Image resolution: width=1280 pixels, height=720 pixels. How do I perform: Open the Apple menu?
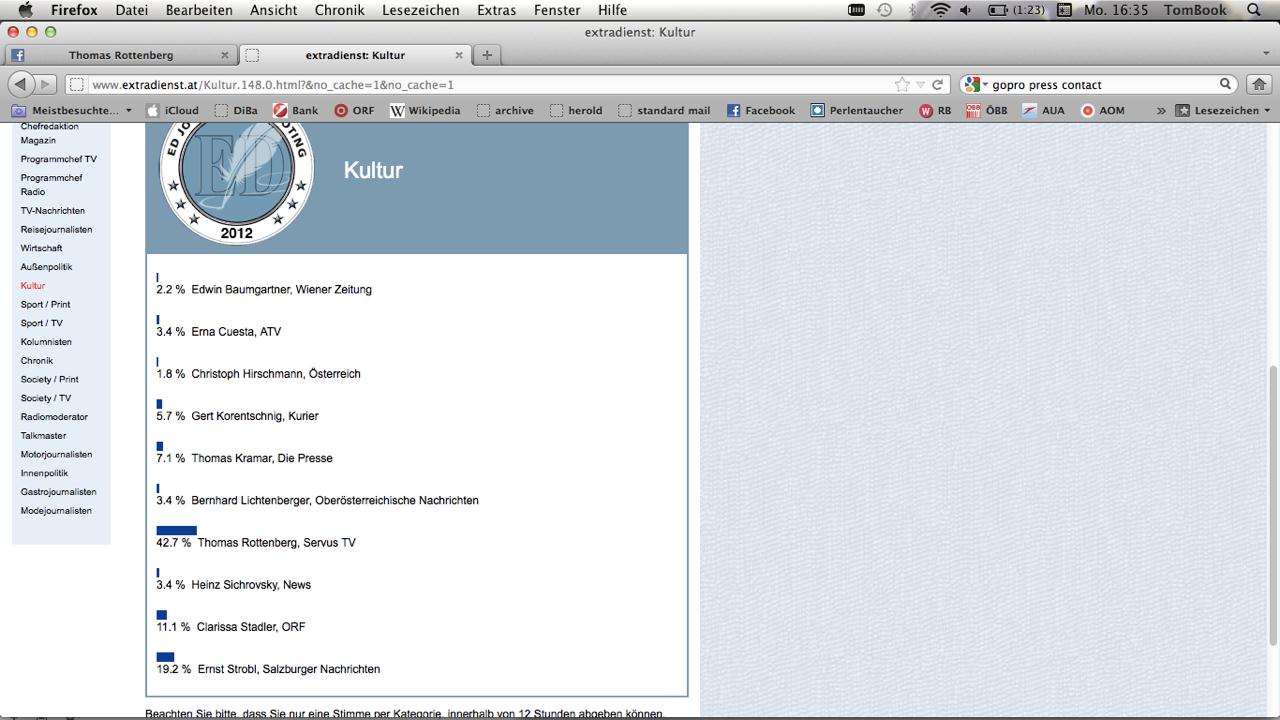pos(25,10)
